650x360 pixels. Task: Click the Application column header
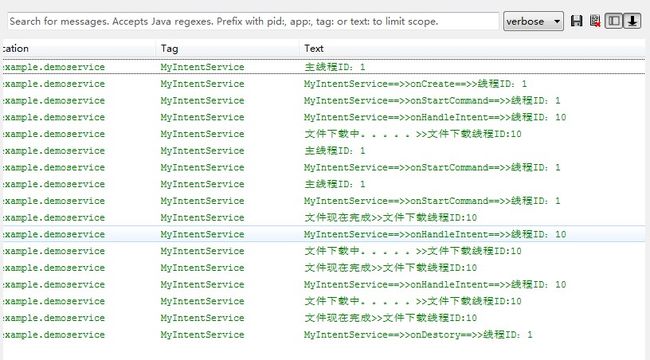point(16,49)
